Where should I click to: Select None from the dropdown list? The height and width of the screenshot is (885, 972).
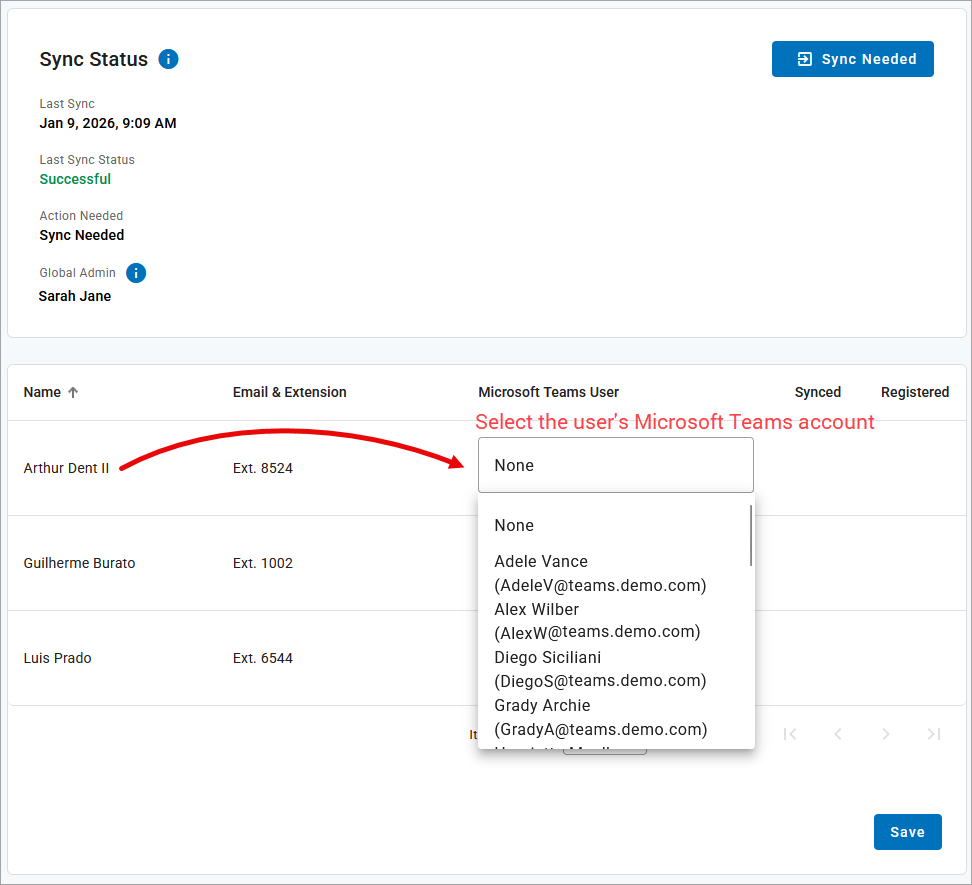pyautogui.click(x=514, y=526)
